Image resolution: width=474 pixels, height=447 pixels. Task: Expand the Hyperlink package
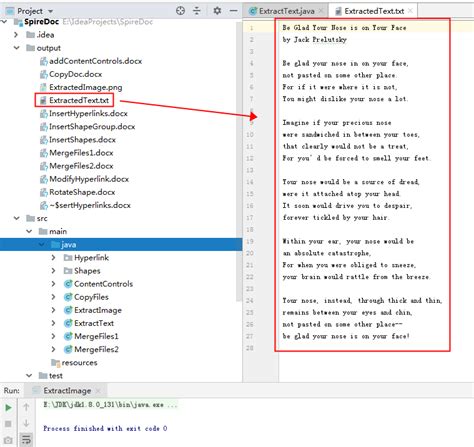tap(53, 257)
